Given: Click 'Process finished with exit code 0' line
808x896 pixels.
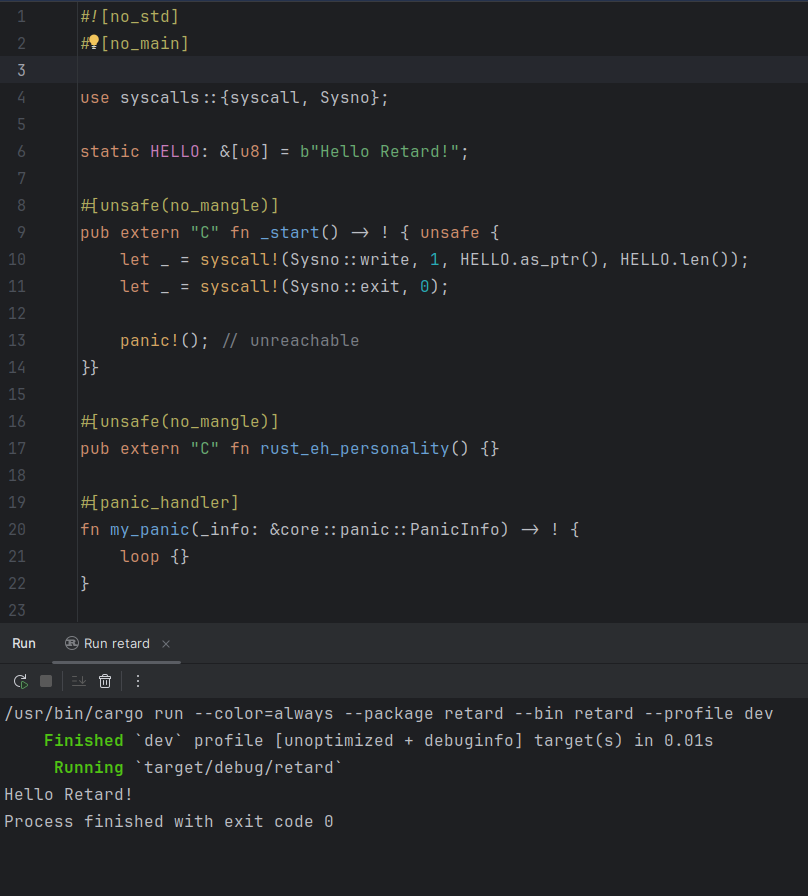Looking at the screenshot, I should (169, 822).
